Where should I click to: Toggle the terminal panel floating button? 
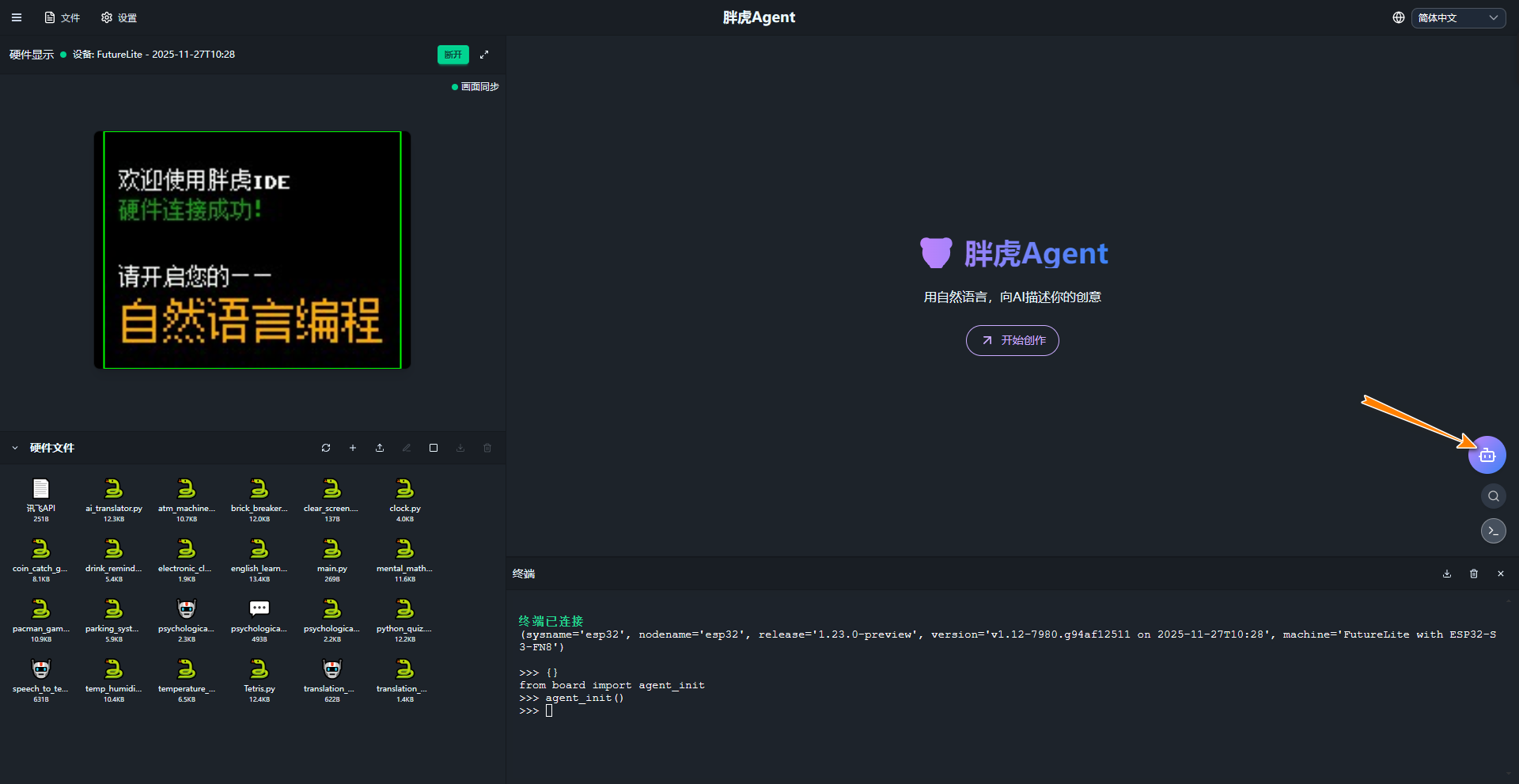click(1493, 531)
